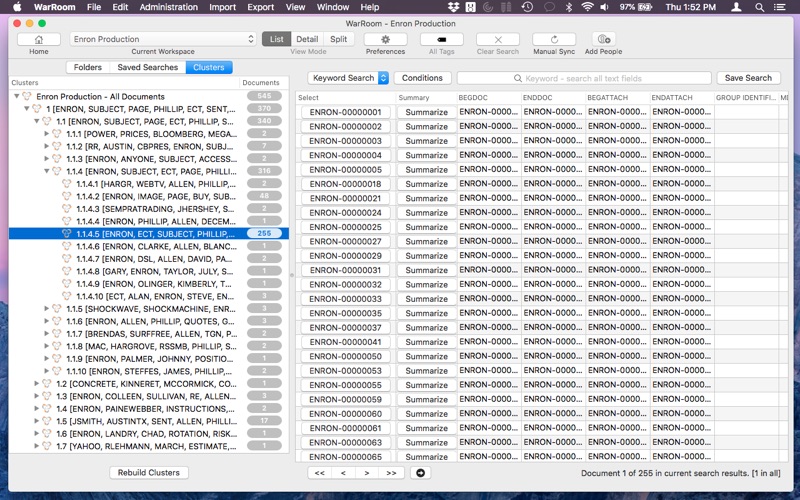The image size is (800, 500).
Task: Open the Import menu
Action: 222,7
